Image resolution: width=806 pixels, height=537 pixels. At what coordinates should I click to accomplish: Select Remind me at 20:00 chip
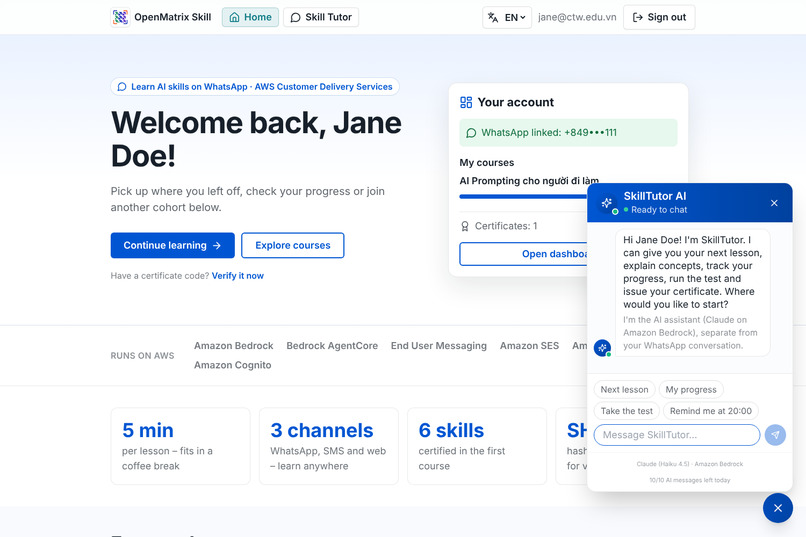click(710, 411)
